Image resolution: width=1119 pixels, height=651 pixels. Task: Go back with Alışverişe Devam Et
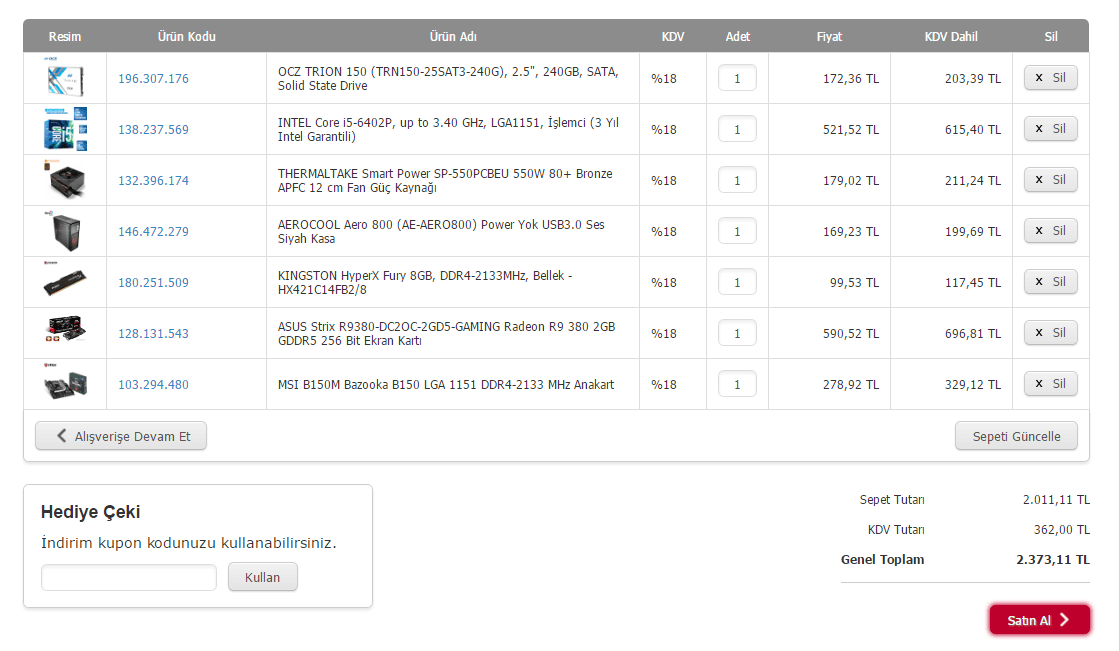(x=121, y=436)
